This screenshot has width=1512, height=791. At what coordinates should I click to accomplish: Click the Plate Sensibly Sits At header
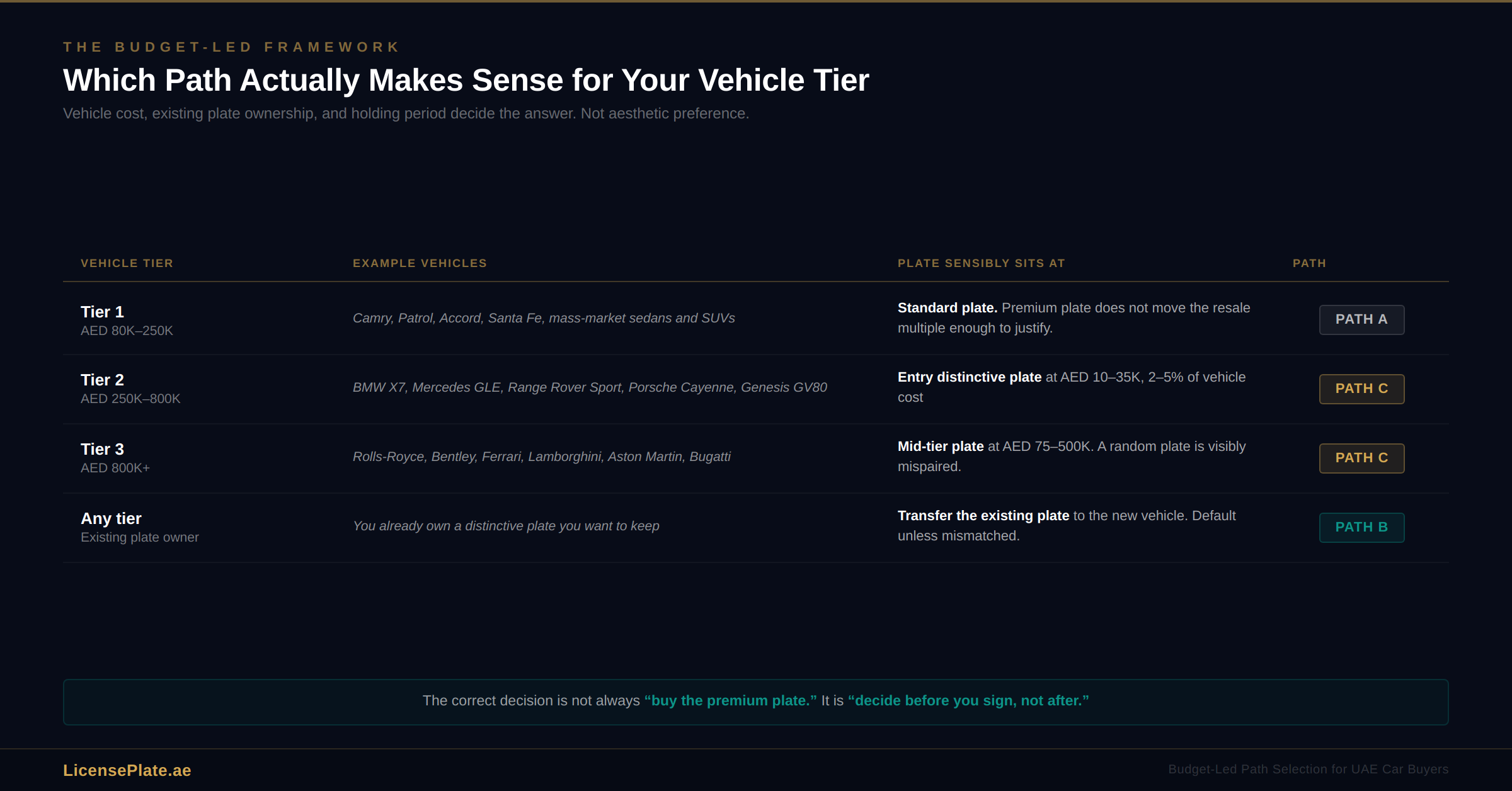[x=981, y=263]
